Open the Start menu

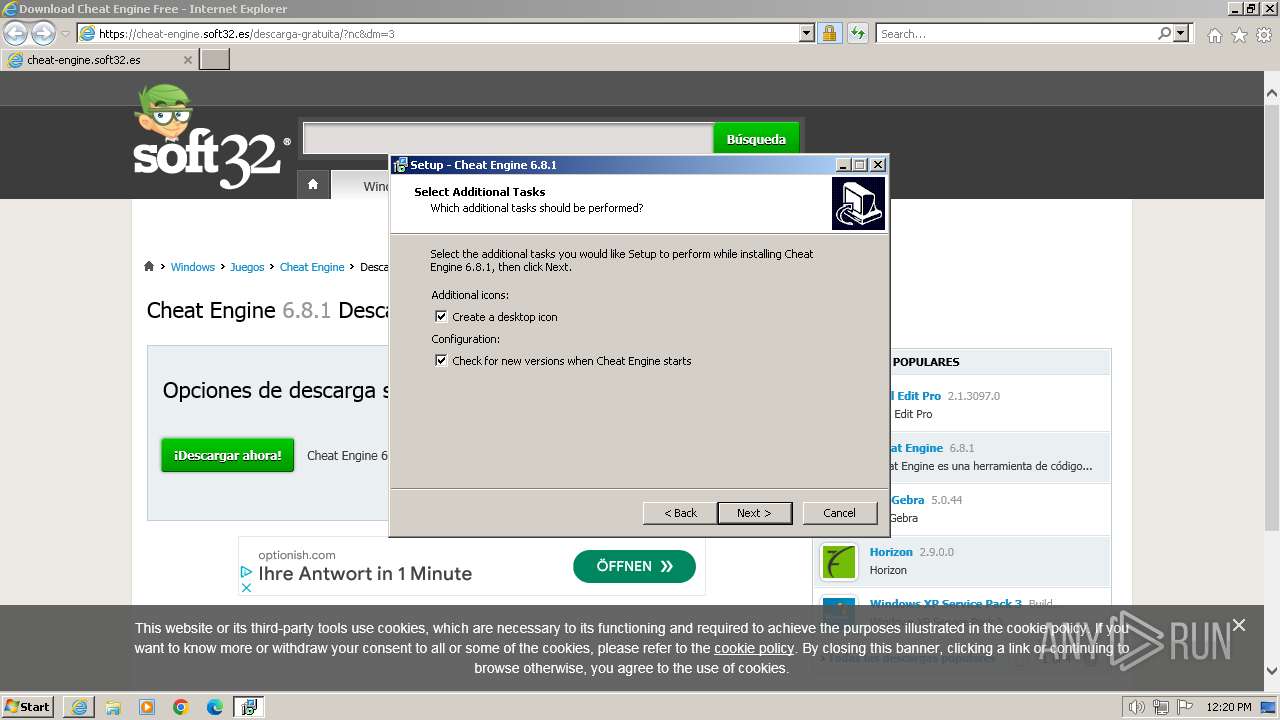(28, 706)
